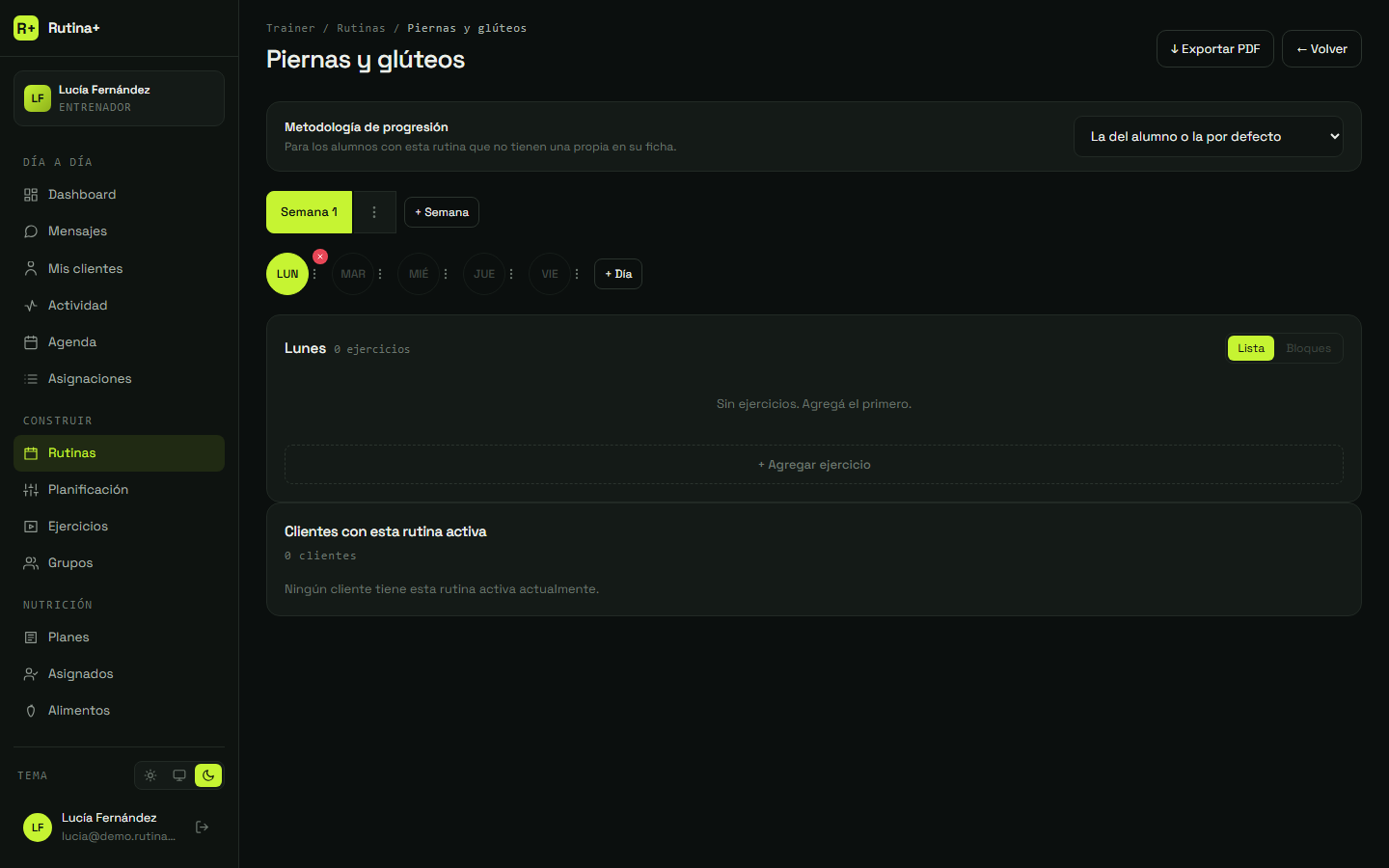Screen dimensions: 1389x868
Task: Open the Asignados user-check icon
Action: point(31,674)
